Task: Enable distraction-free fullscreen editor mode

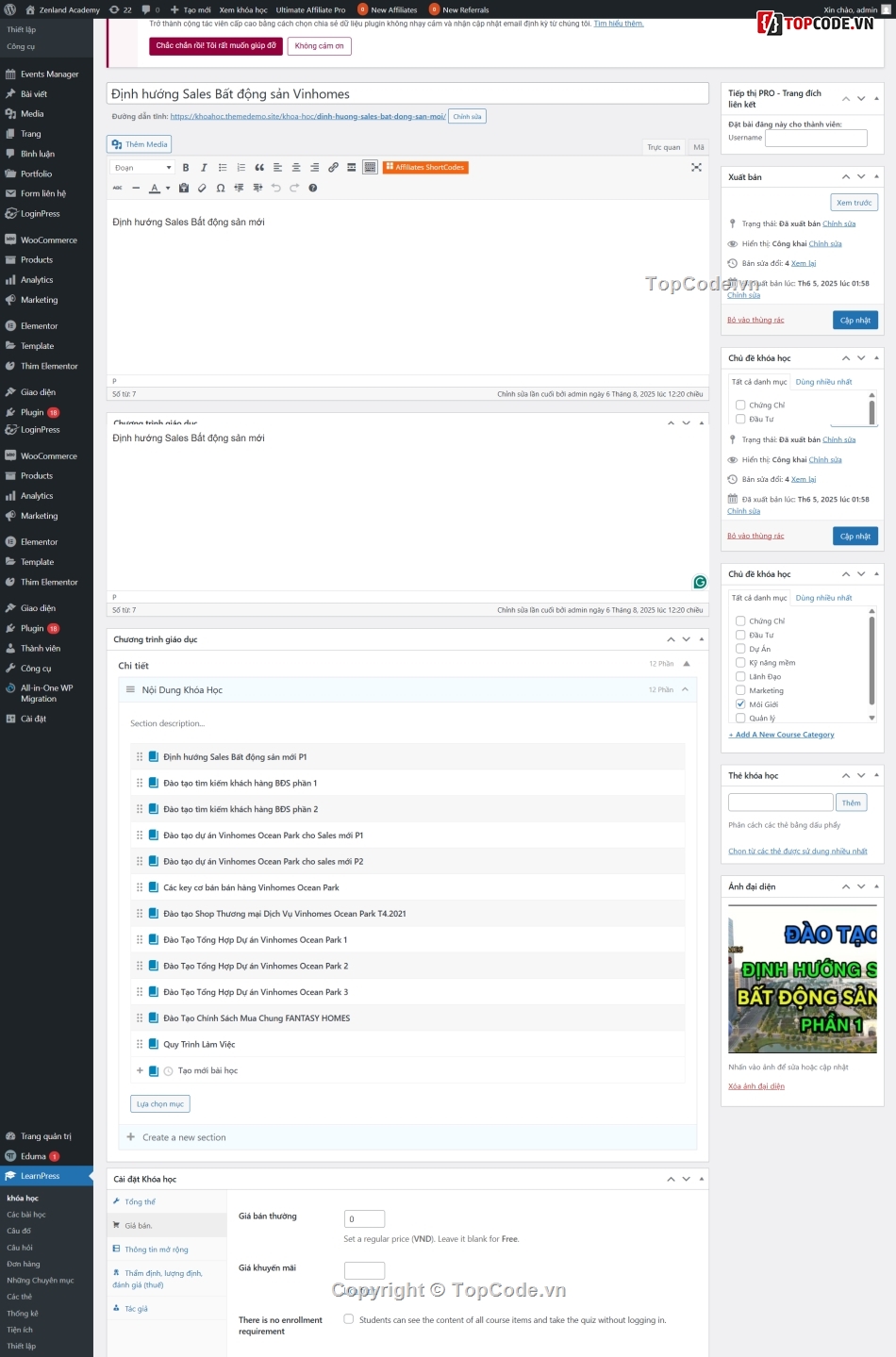Action: [x=696, y=168]
